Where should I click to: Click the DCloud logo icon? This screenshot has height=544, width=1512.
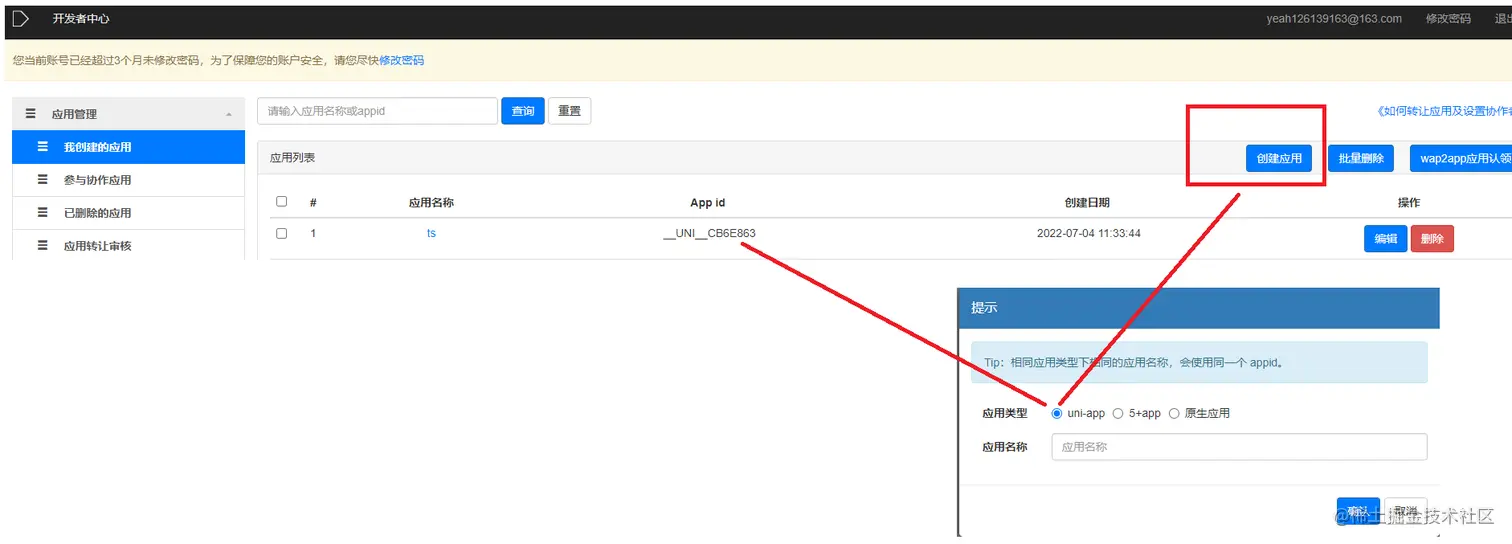pos(20,18)
